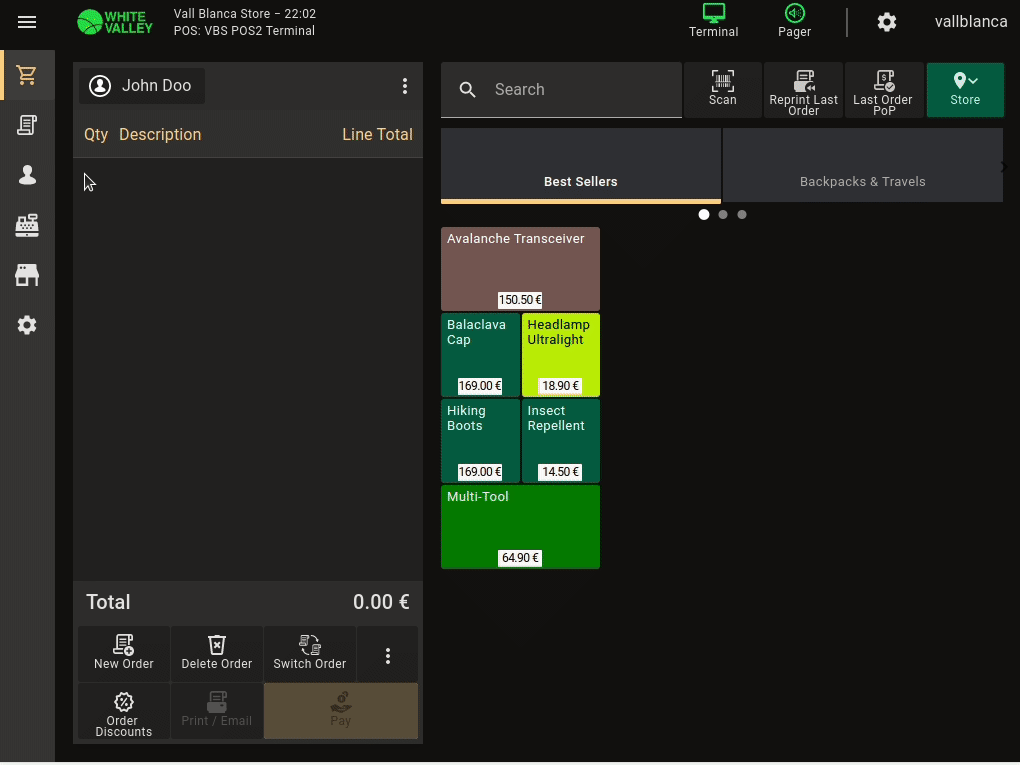This screenshot has width=1020, height=765.
Task: Open the customers sidebar icon
Action: click(x=27, y=175)
